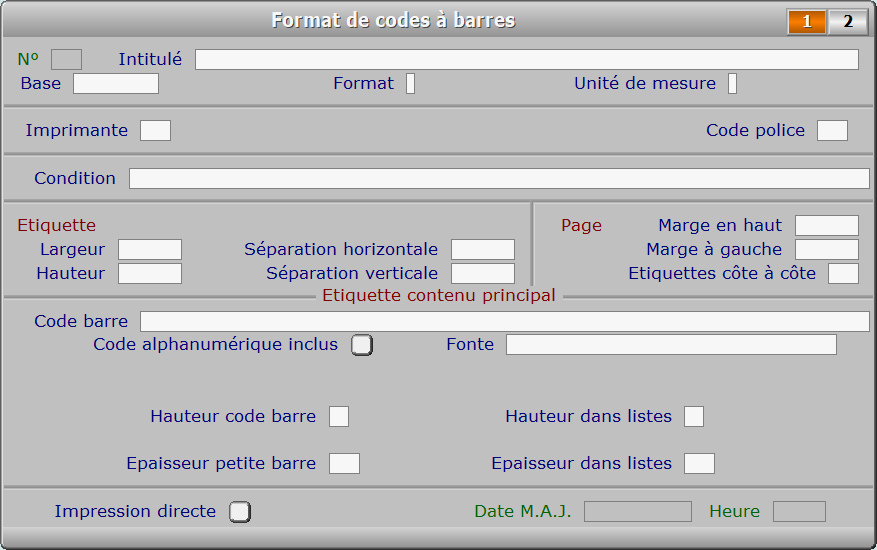Screen dimensions: 877x550
Task: Click the 'Unité de mesure' label
Action: [x=645, y=83]
